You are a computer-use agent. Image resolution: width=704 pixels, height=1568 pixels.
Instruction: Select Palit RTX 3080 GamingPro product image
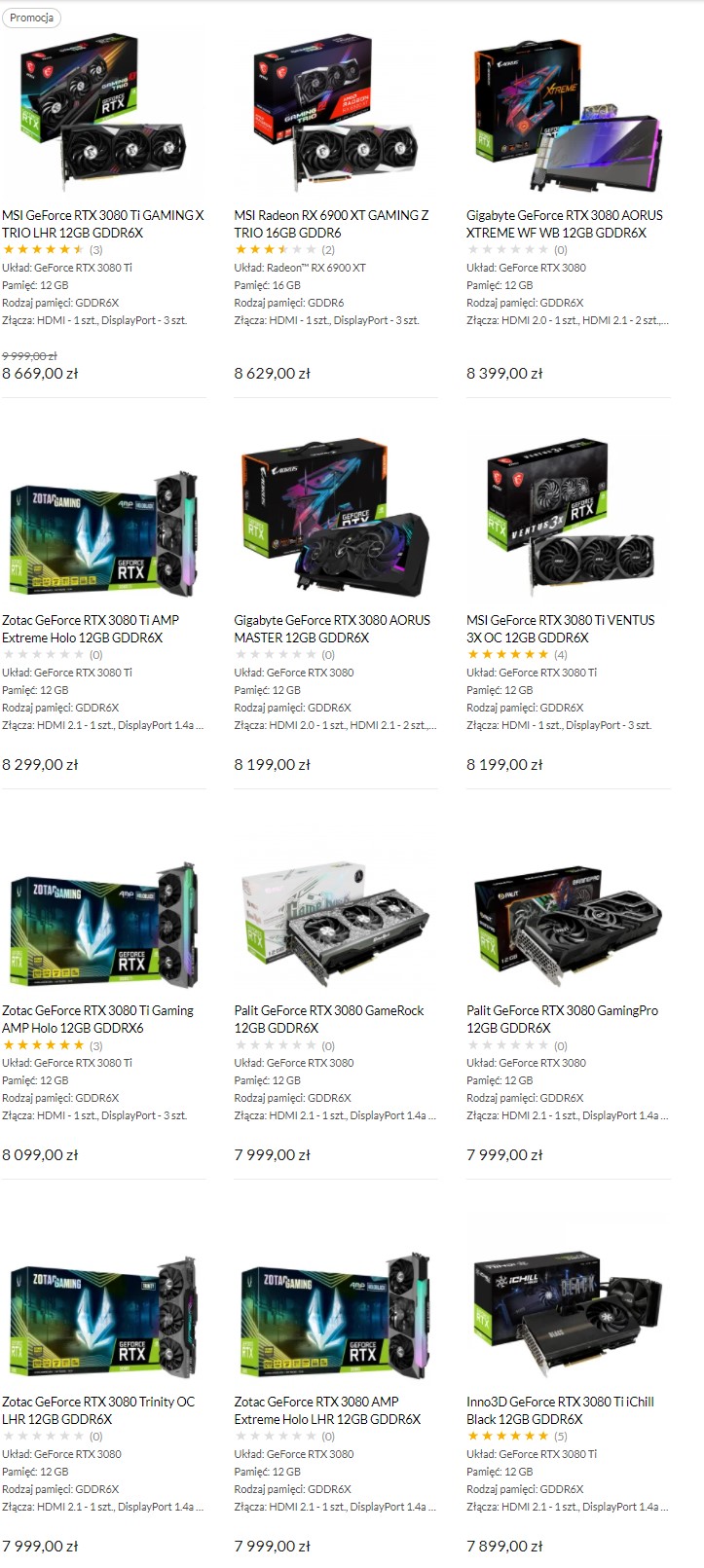pos(568,924)
